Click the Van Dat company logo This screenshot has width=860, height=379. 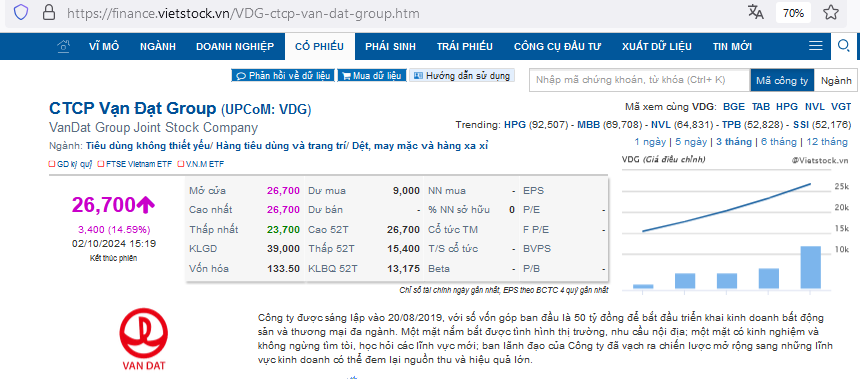[x=143, y=340]
